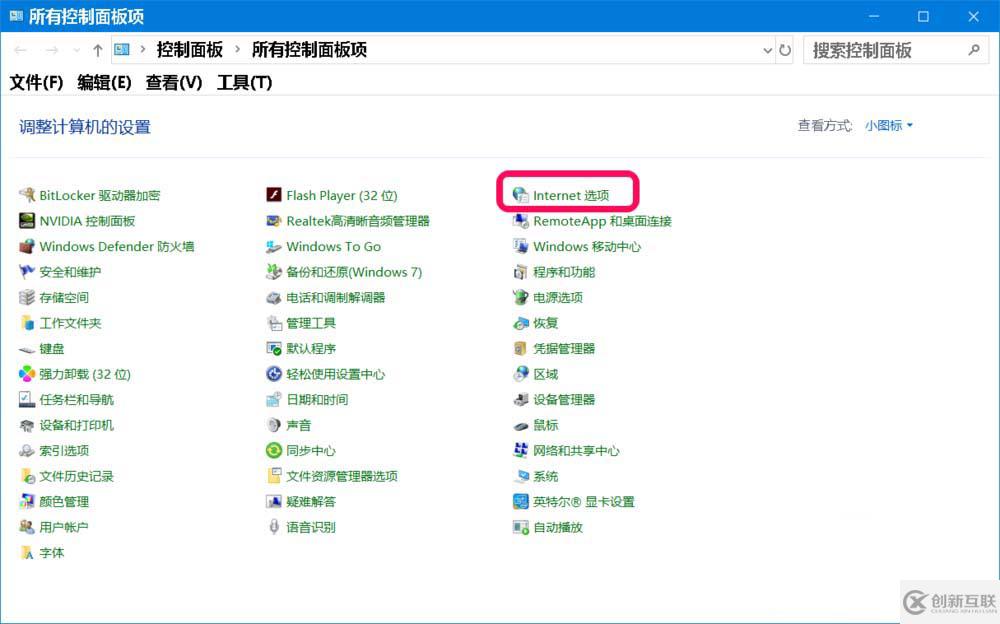Open the 语音识别 microphone icon
This screenshot has height=624, width=1000.
tap(274, 527)
